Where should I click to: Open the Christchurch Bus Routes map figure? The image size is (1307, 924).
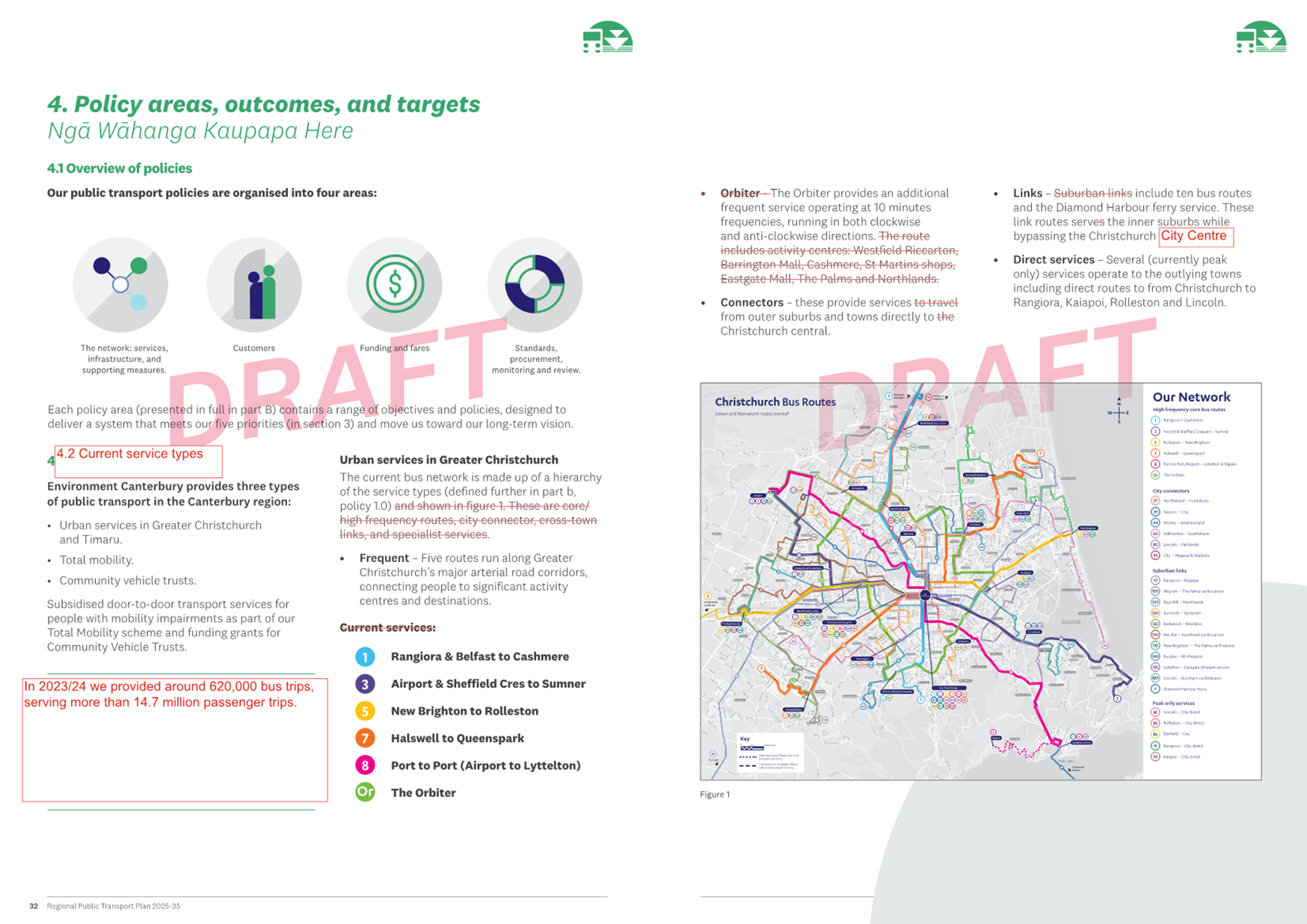coord(980,581)
